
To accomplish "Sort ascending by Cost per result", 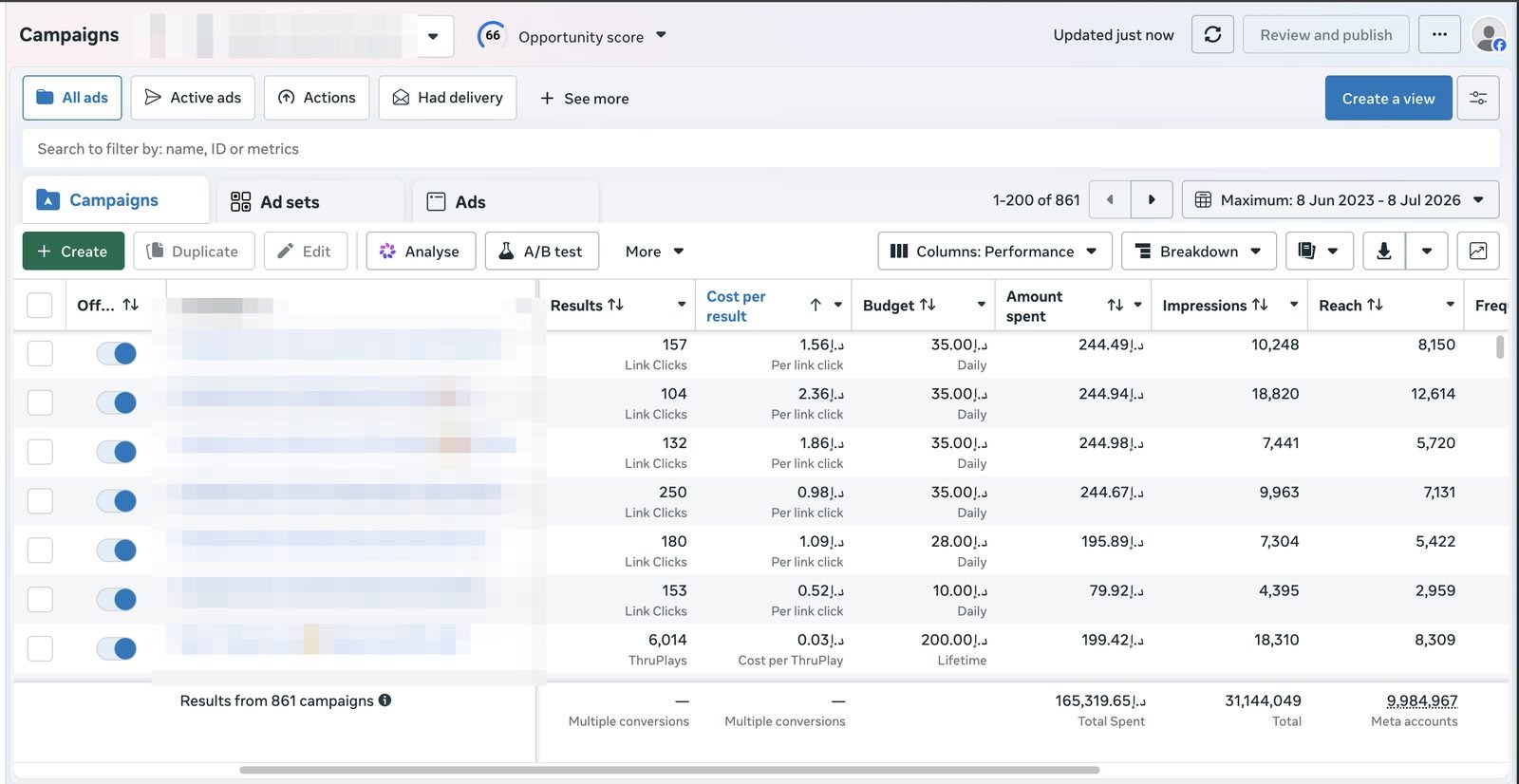I will pyautogui.click(x=816, y=305).
